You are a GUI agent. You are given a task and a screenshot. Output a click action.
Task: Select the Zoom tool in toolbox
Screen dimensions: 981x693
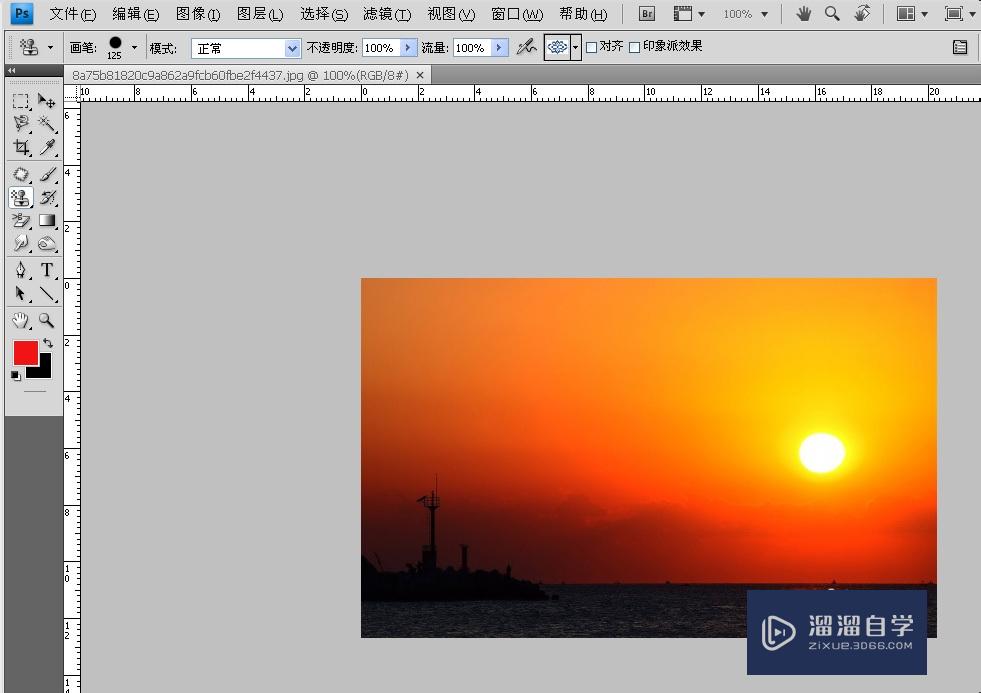[47, 321]
